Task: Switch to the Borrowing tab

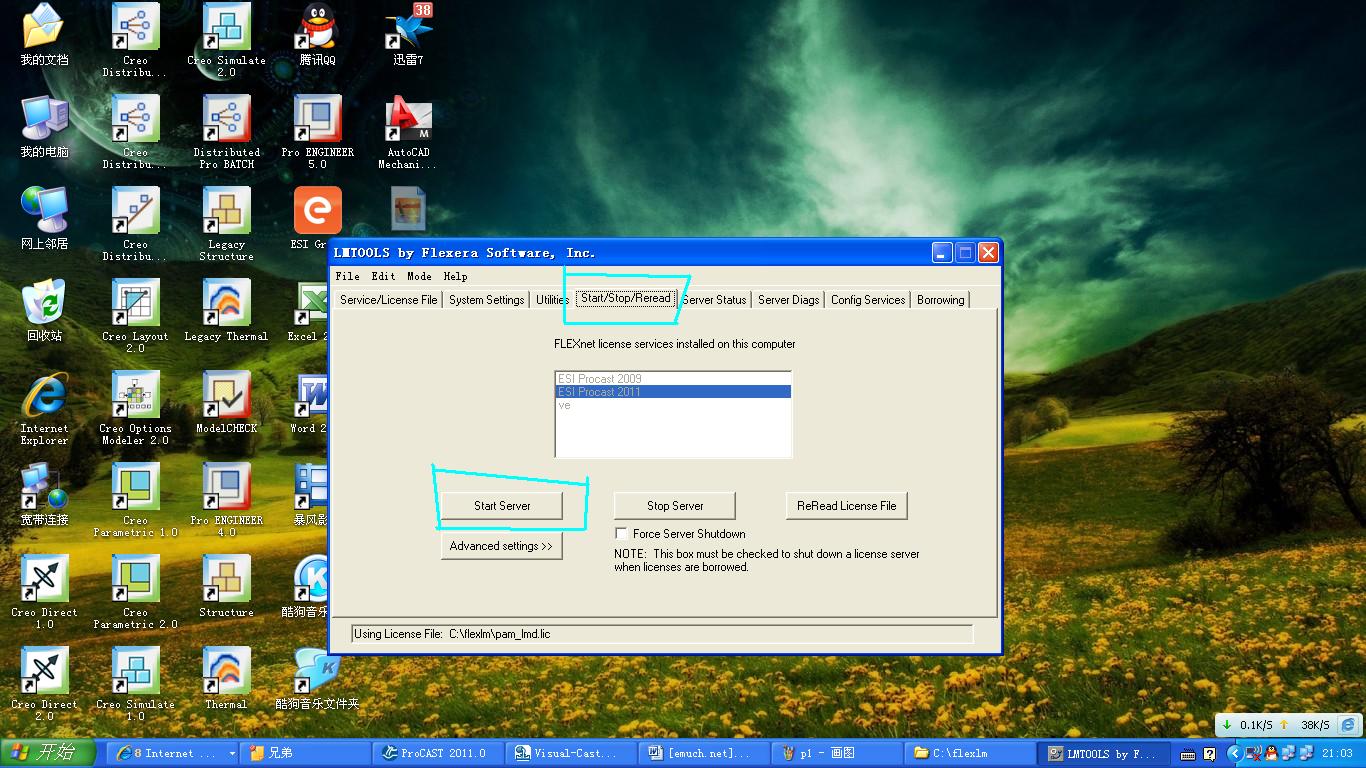Action: click(941, 300)
